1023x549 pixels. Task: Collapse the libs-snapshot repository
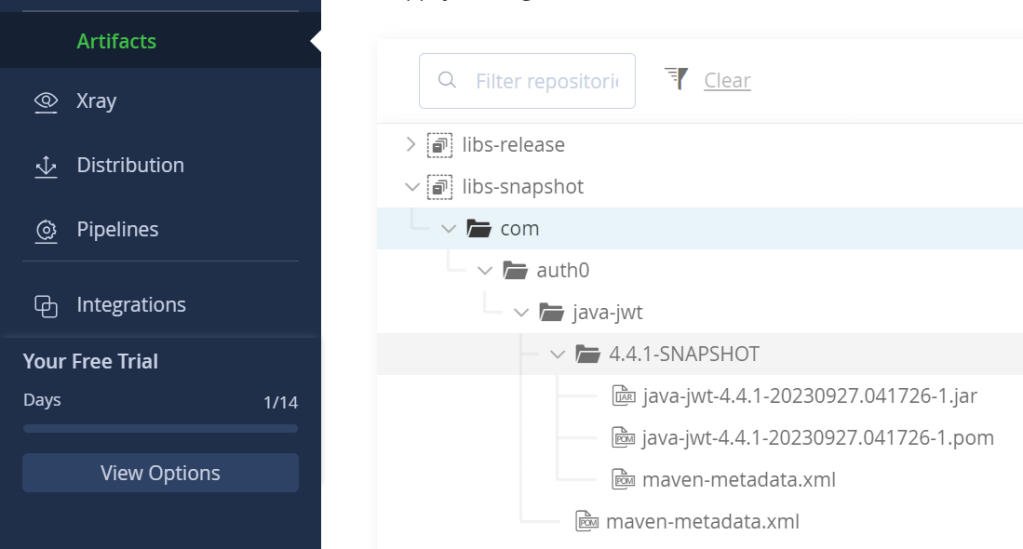click(x=410, y=187)
